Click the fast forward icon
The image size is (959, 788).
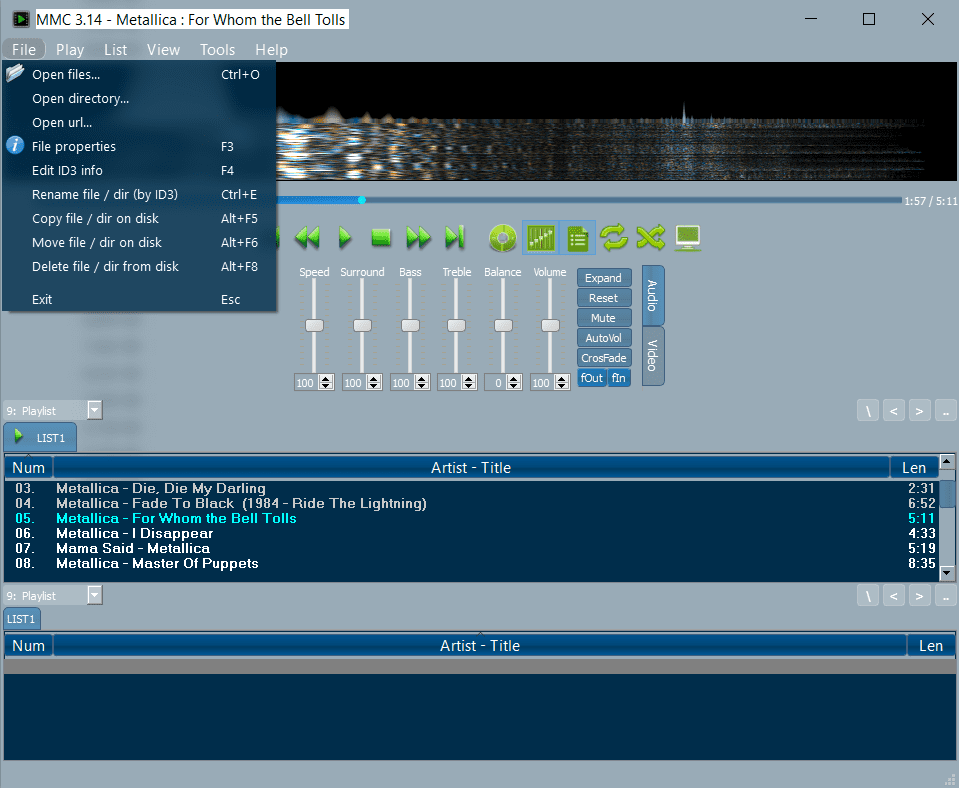(x=418, y=237)
